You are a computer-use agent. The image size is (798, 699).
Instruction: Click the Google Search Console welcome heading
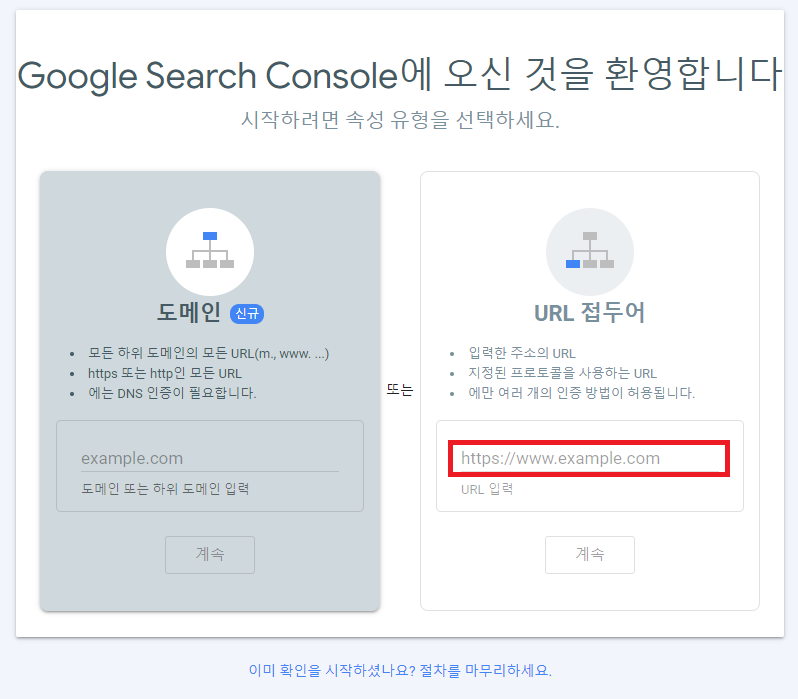pyautogui.click(x=400, y=75)
